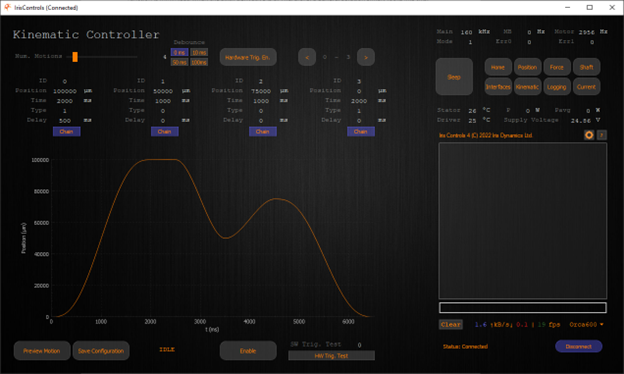Screen dimensions: 624x374
Task: Toggle Hardware Trig. En. button
Action: pyautogui.click(x=248, y=57)
